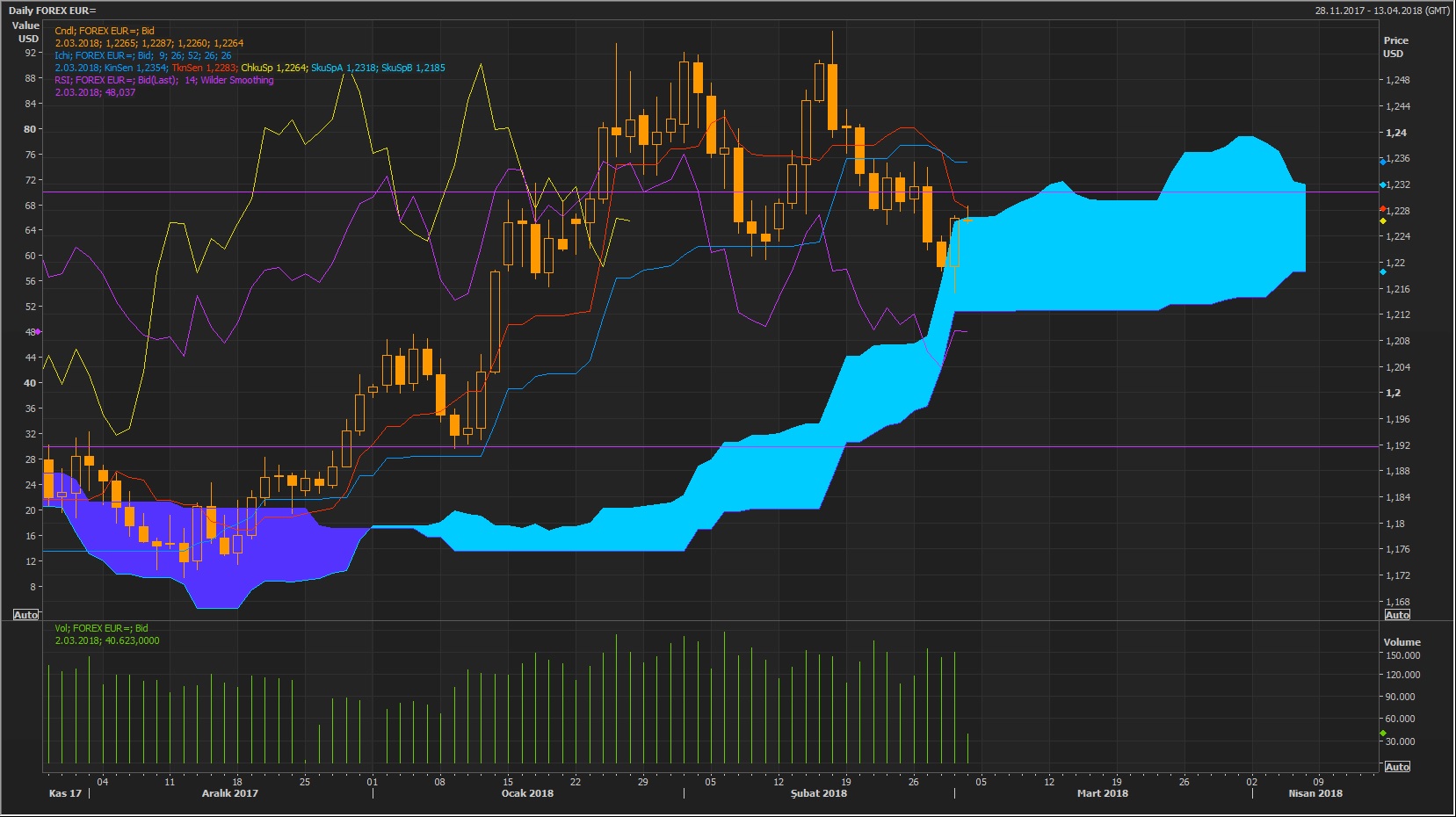The width and height of the screenshot is (1456, 817).
Task: Select the Cndl; FOREX EUR=; Bid legend line
Action: pyautogui.click(x=105, y=31)
